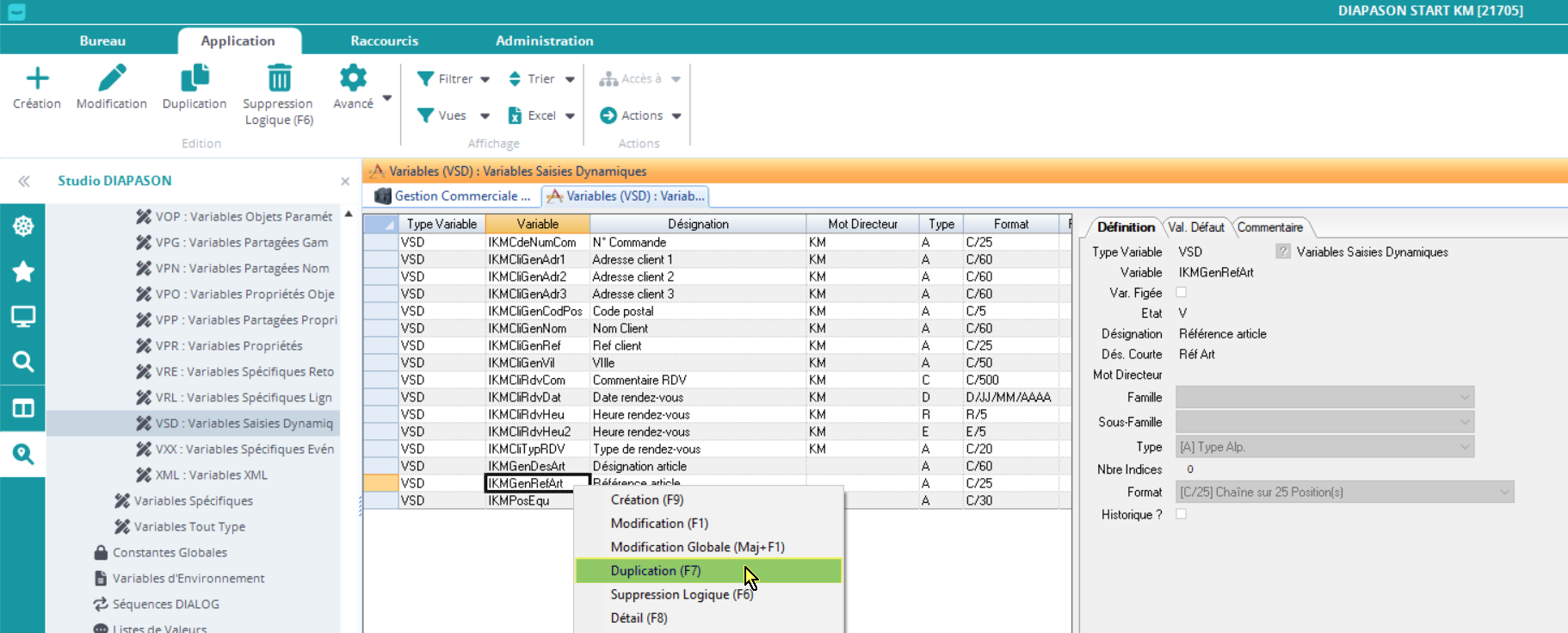Toggle the Historique checkbox
The image size is (1568, 633).
pos(1182,514)
